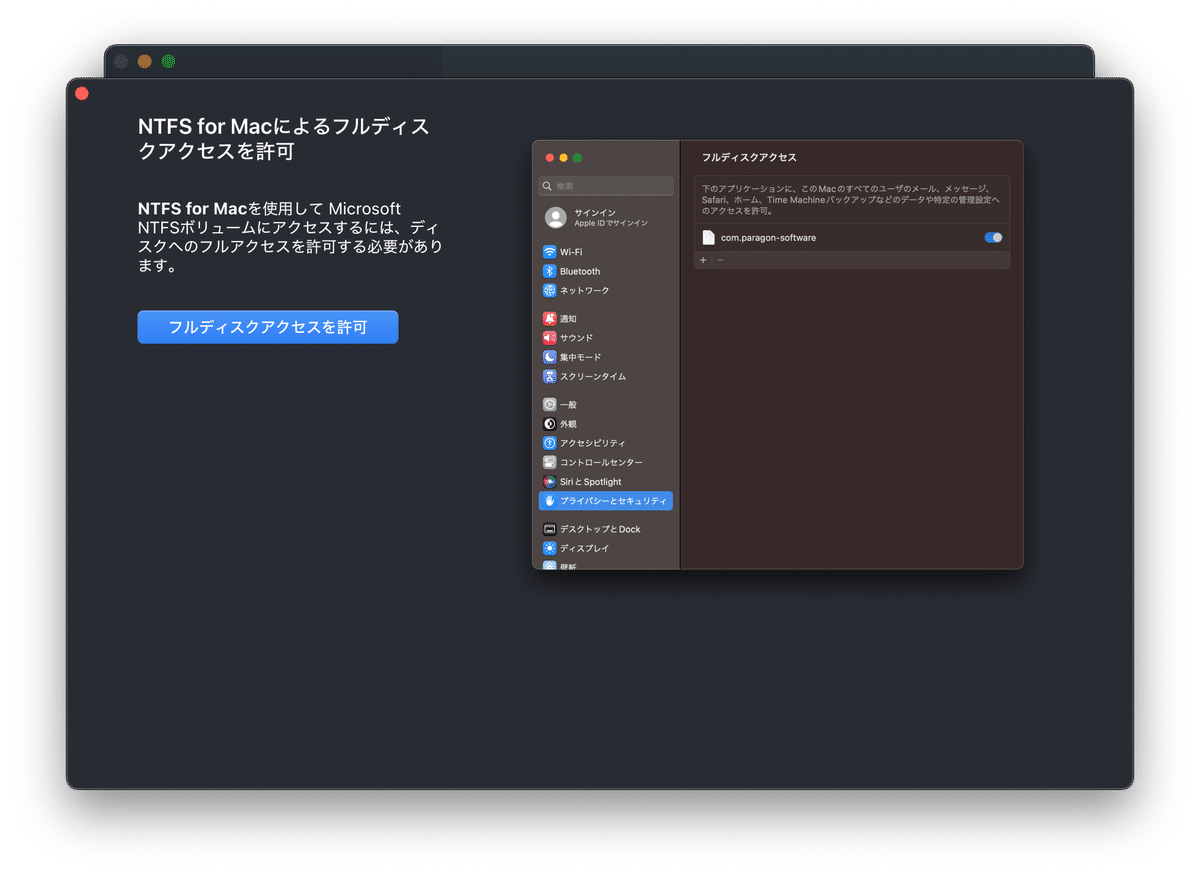
Task: Close the NTFS for Mac permission window
Action: [82, 94]
